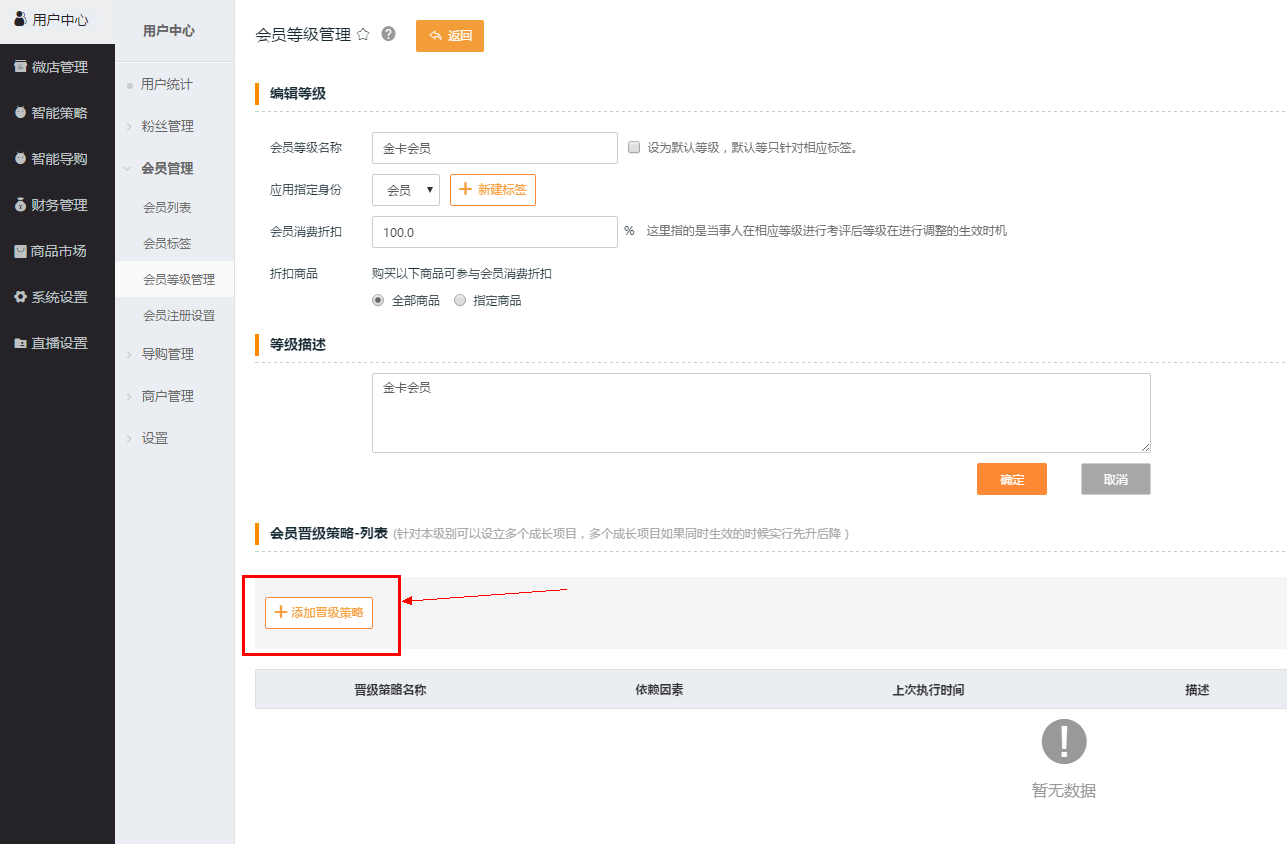
Task: Click the 等级描述 text area
Action: tap(760, 413)
